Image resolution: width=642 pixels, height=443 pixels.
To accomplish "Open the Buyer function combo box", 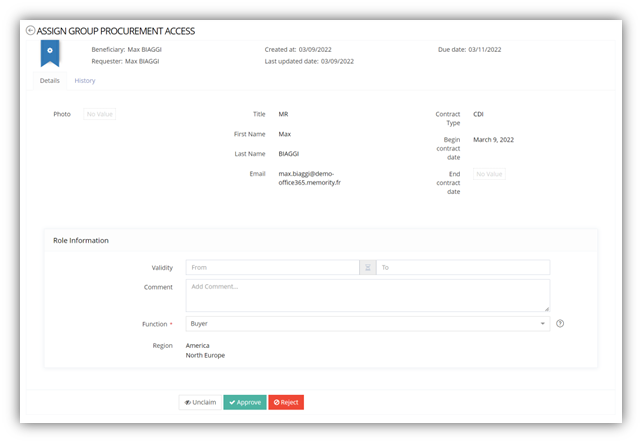I will coord(368,323).
